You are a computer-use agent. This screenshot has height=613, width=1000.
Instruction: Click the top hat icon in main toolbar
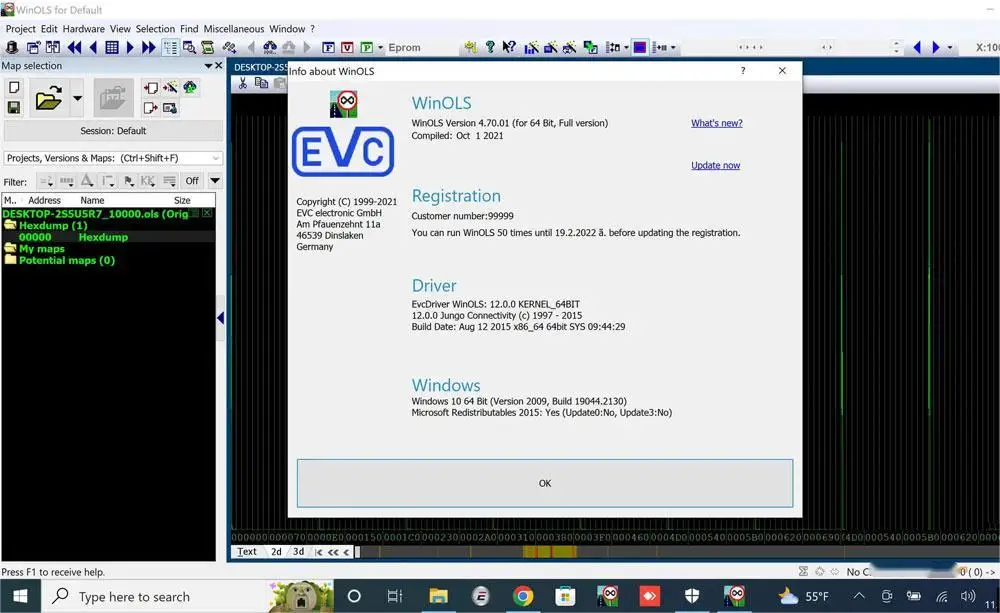pyautogui.click(x=11, y=47)
